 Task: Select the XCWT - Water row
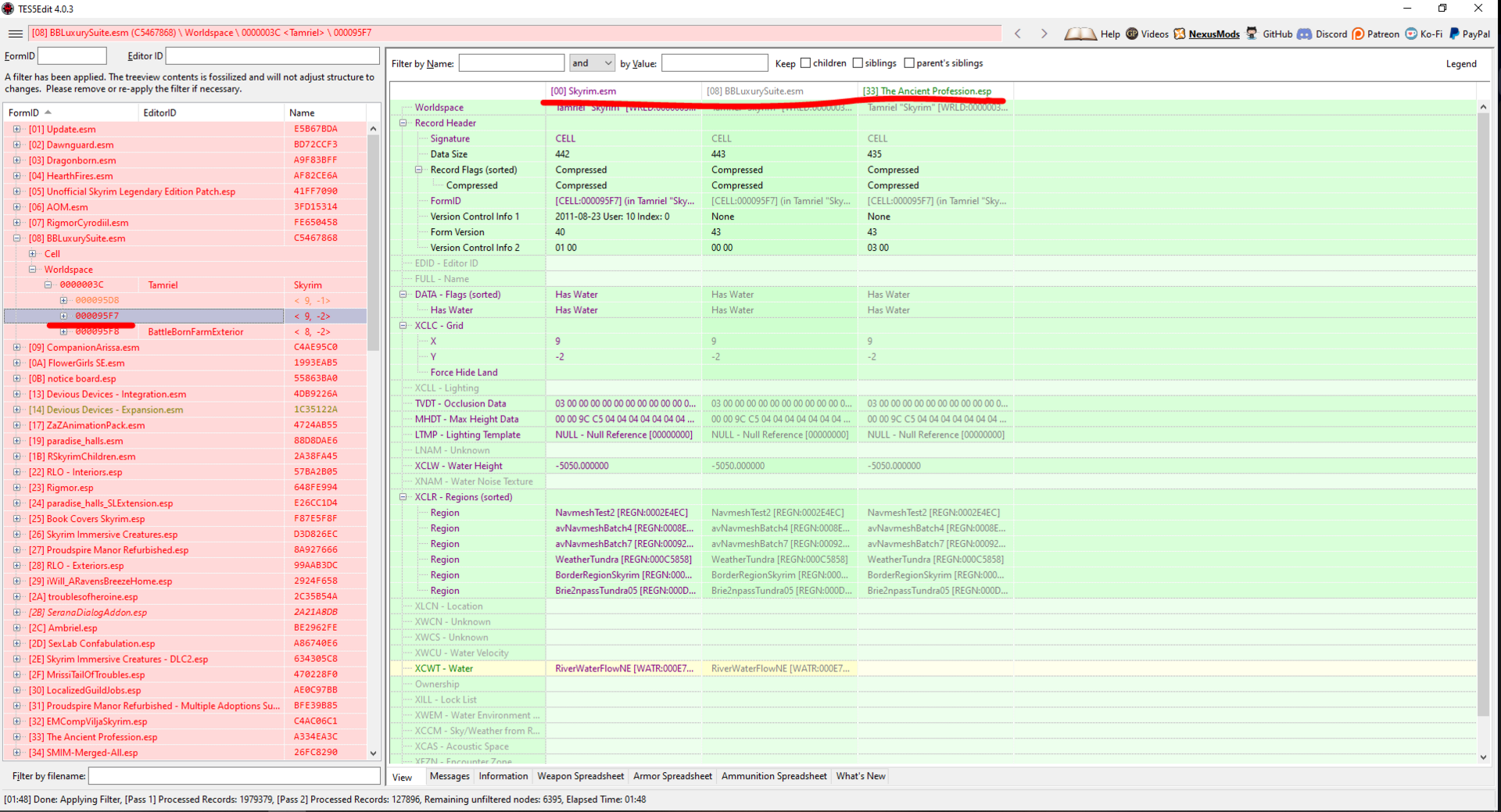(x=933, y=669)
